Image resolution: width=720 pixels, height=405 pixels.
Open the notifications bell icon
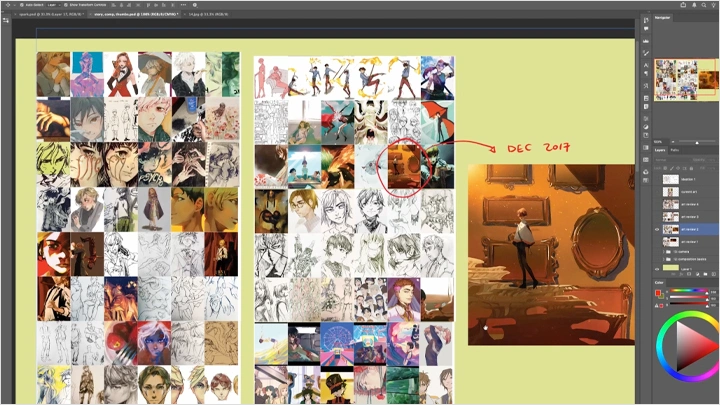pos(694,5)
